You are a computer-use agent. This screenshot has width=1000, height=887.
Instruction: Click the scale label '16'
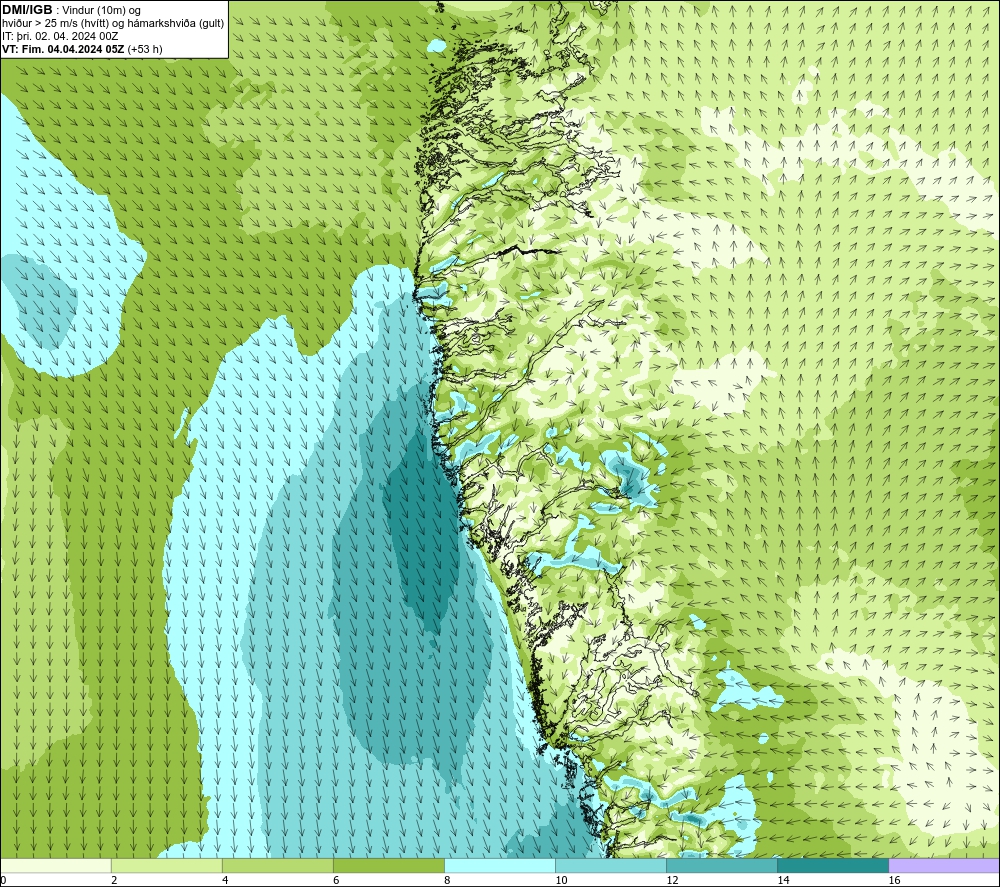pyautogui.click(x=894, y=880)
